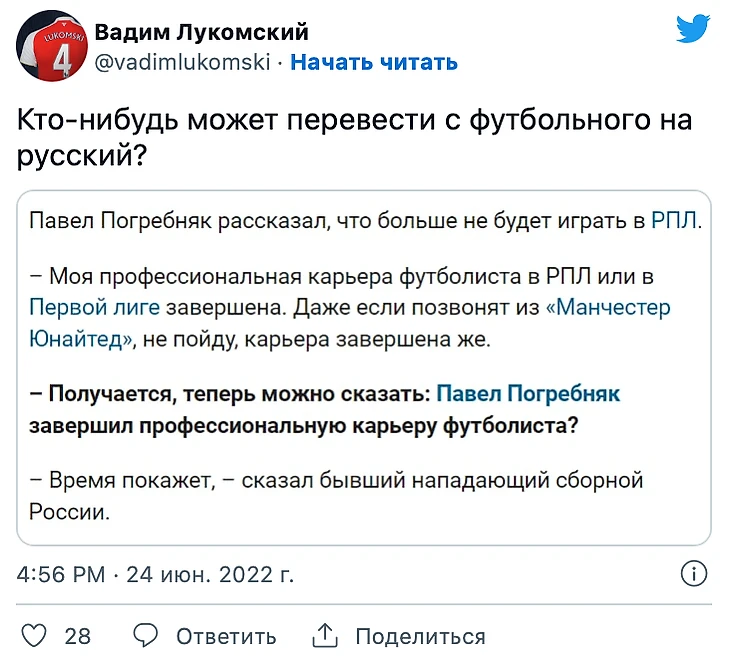
Task: Click the bold 'Павел Погребняк' link
Action: [529, 393]
